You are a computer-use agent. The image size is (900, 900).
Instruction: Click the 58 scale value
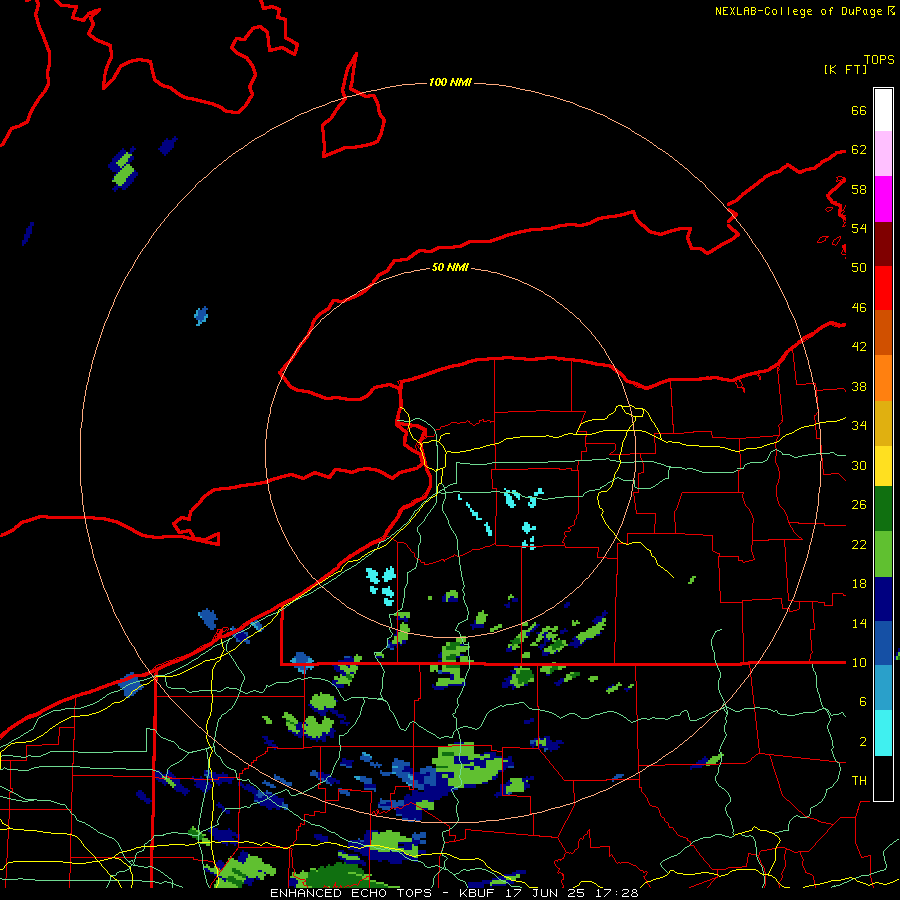[x=859, y=189]
